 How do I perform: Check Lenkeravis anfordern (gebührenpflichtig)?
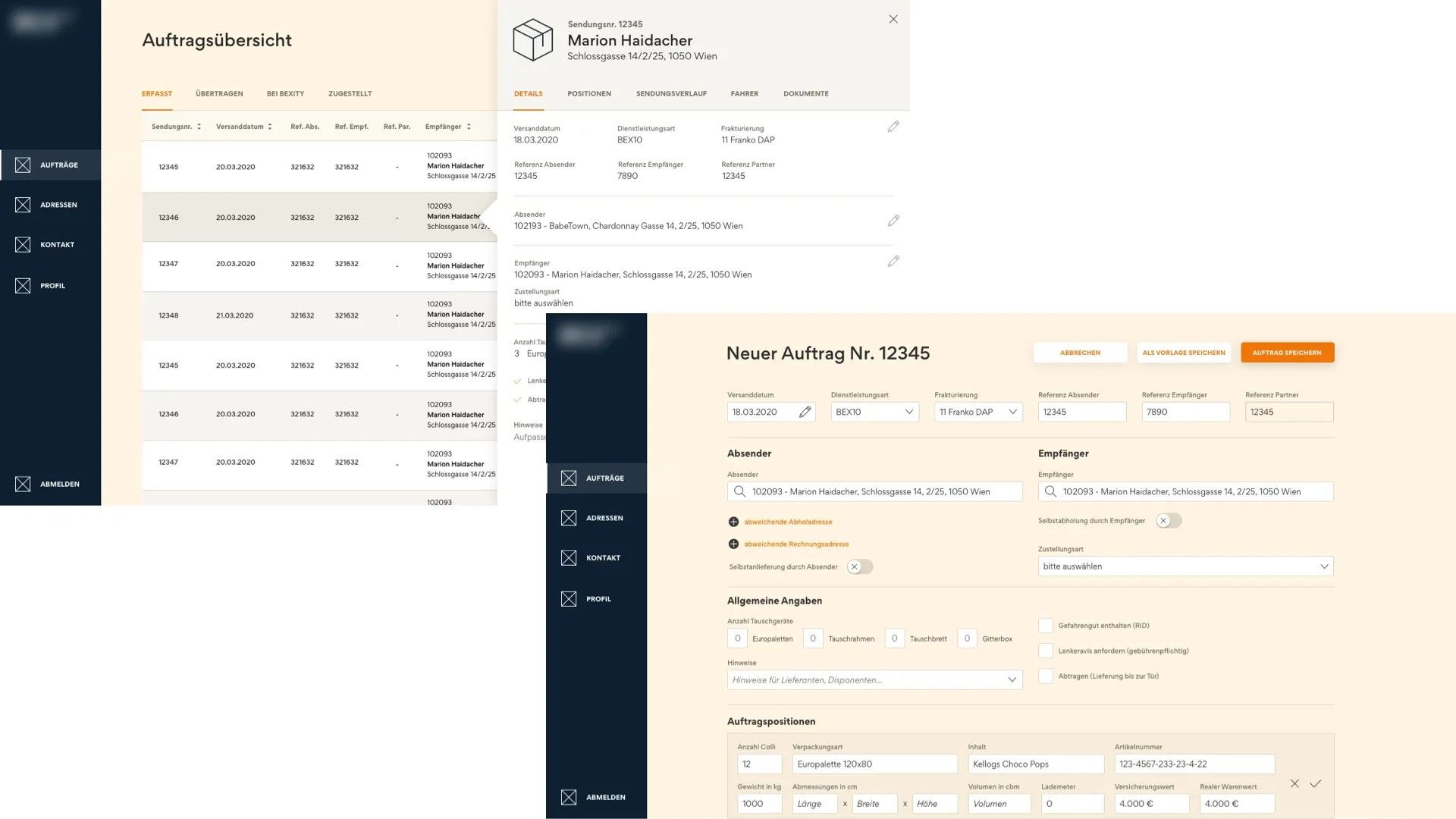(x=1045, y=651)
